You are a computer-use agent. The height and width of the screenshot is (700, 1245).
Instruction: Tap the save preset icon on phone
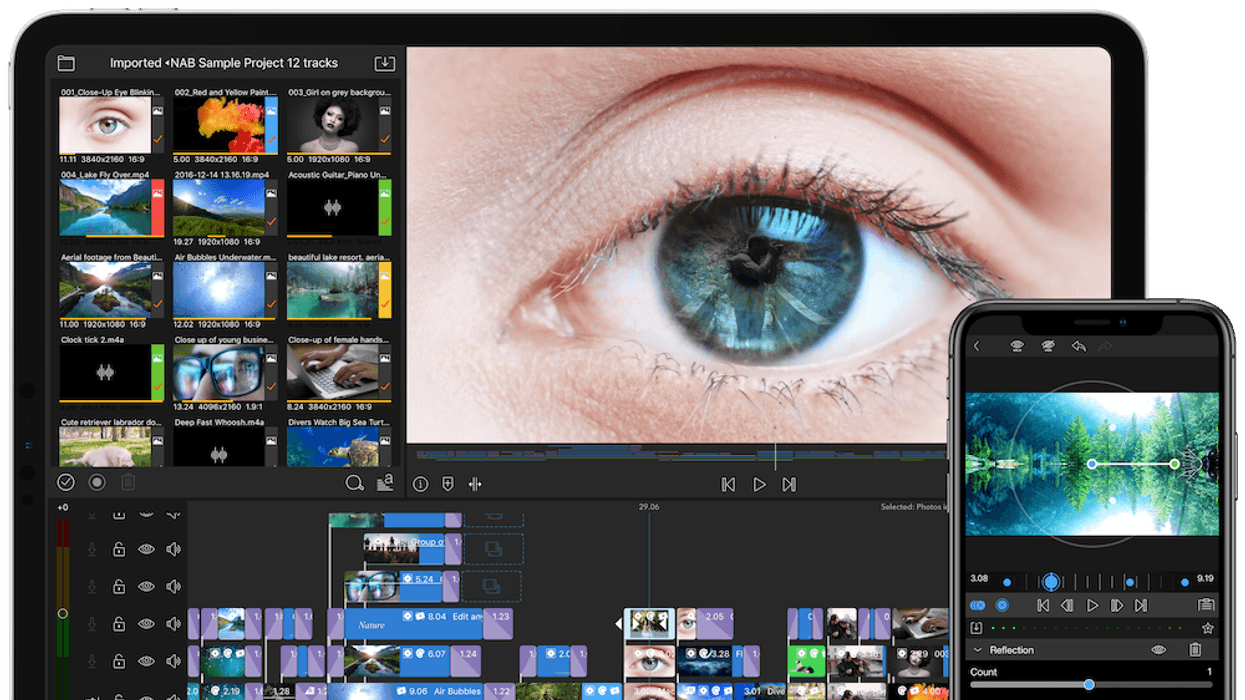point(977,628)
